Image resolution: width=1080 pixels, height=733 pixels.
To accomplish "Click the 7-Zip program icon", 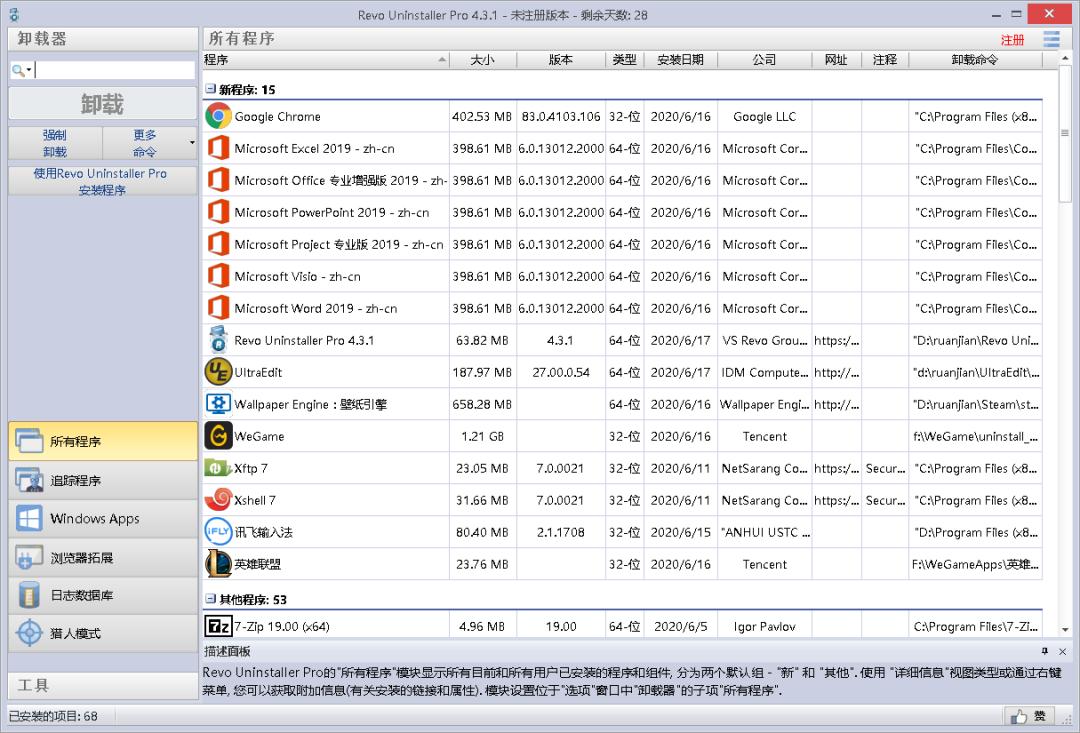I will click(x=218, y=625).
